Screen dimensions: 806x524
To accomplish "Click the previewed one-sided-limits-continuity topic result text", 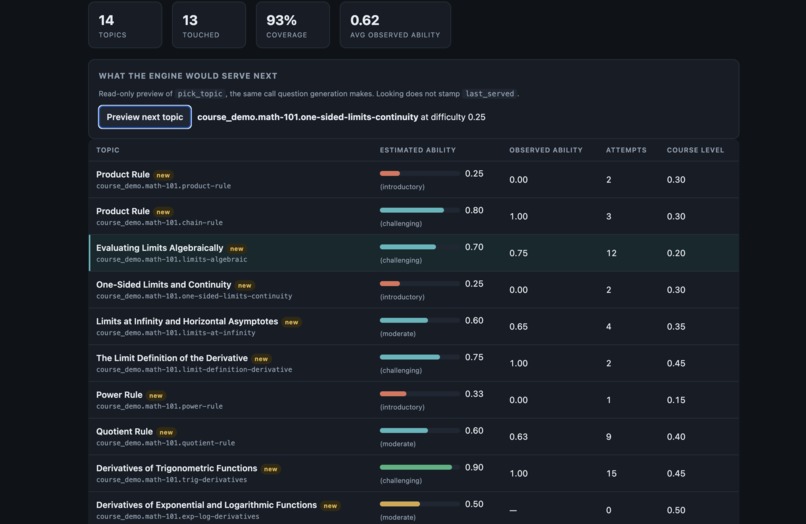I will pyautogui.click(x=308, y=117).
